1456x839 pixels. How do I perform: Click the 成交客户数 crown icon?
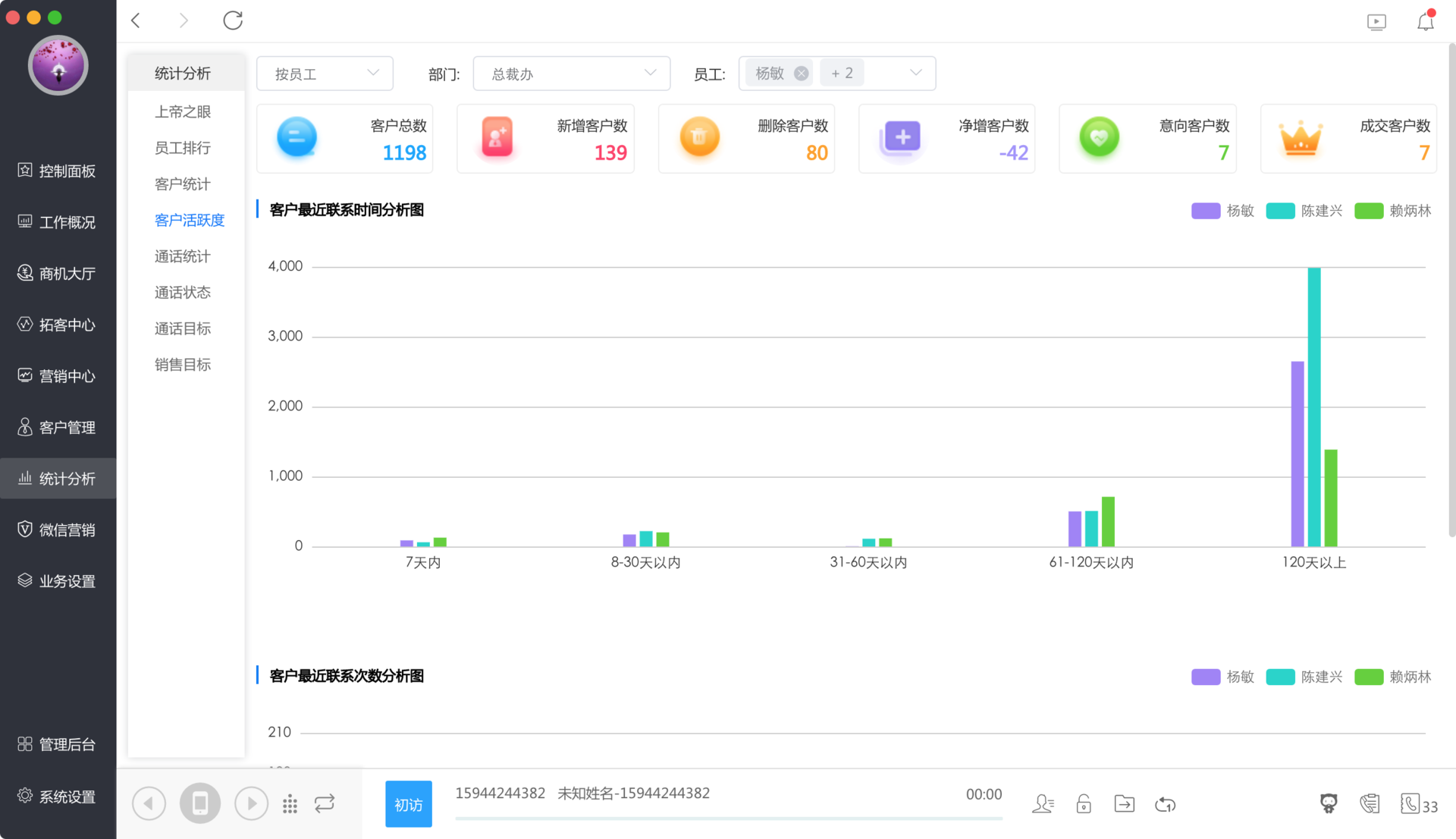tap(1301, 139)
